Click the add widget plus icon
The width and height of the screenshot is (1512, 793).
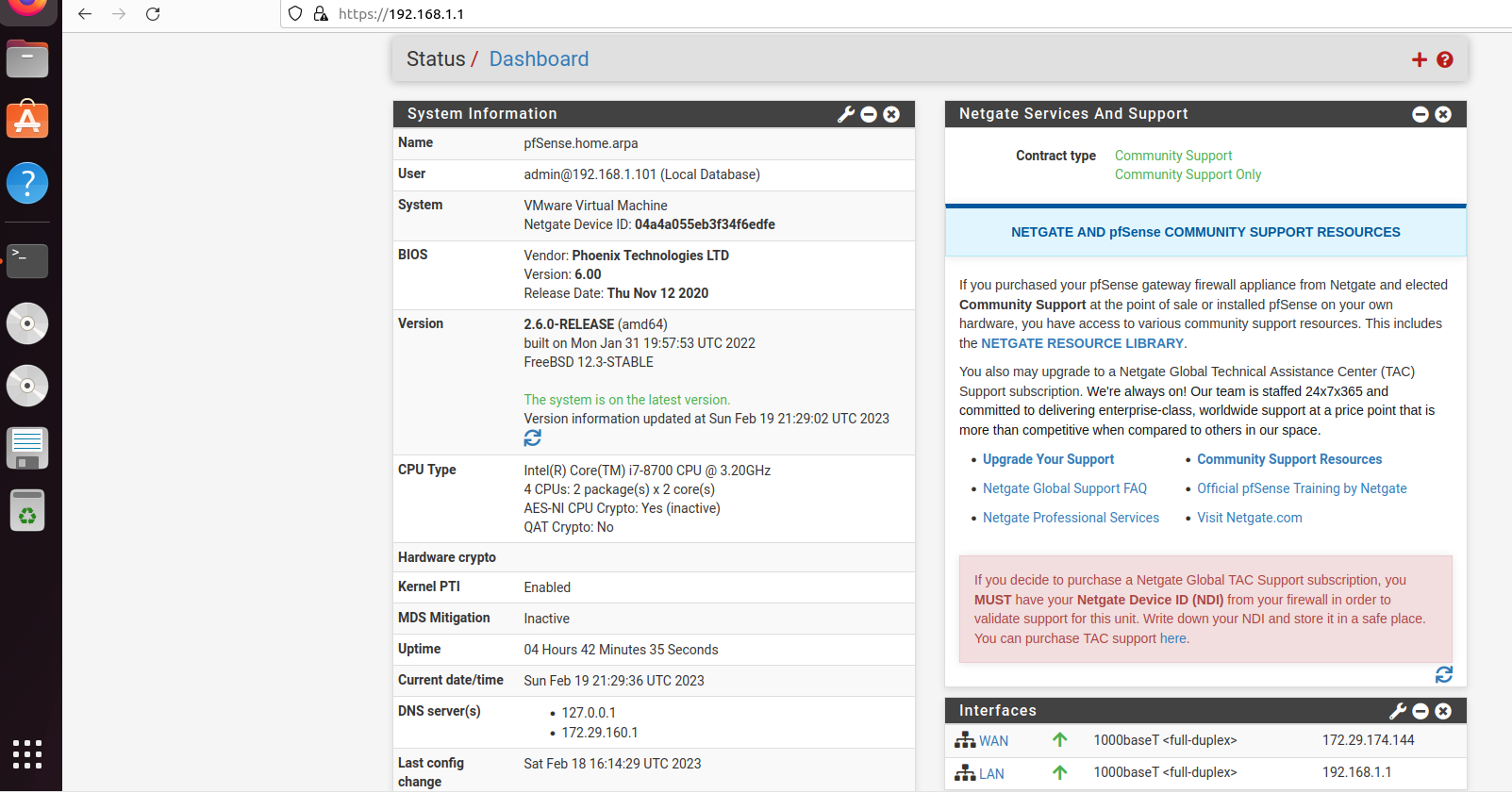point(1420,60)
